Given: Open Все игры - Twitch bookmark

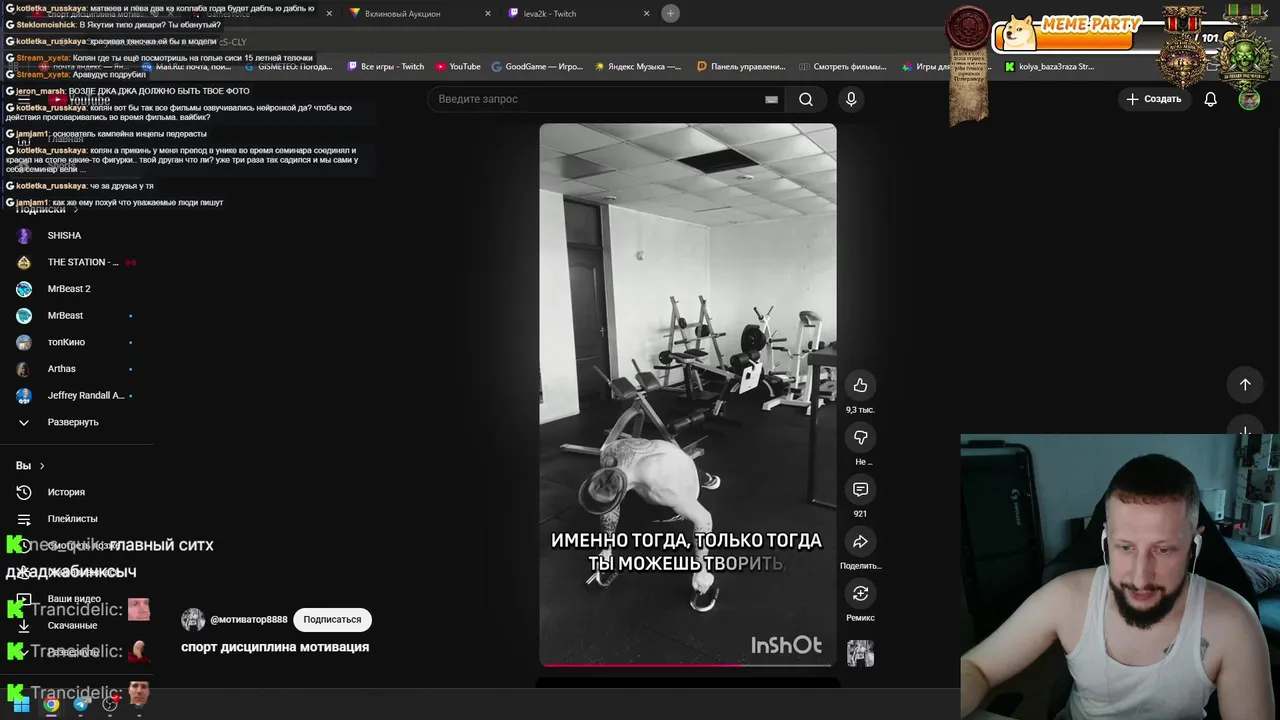Looking at the screenshot, I should (386, 67).
